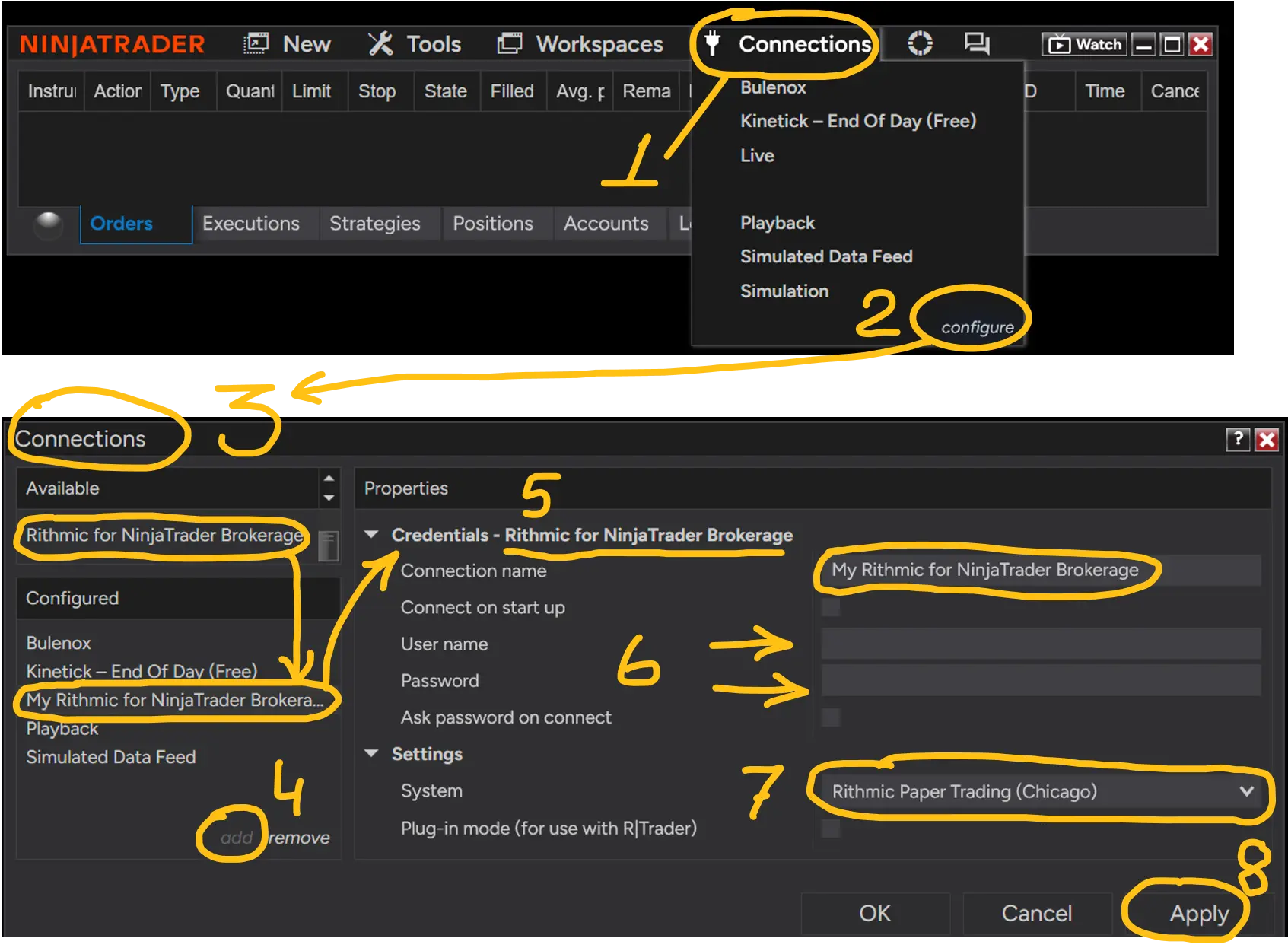Select Bulenox connection from menu
The height and width of the screenshot is (951, 1288).
tap(773, 87)
